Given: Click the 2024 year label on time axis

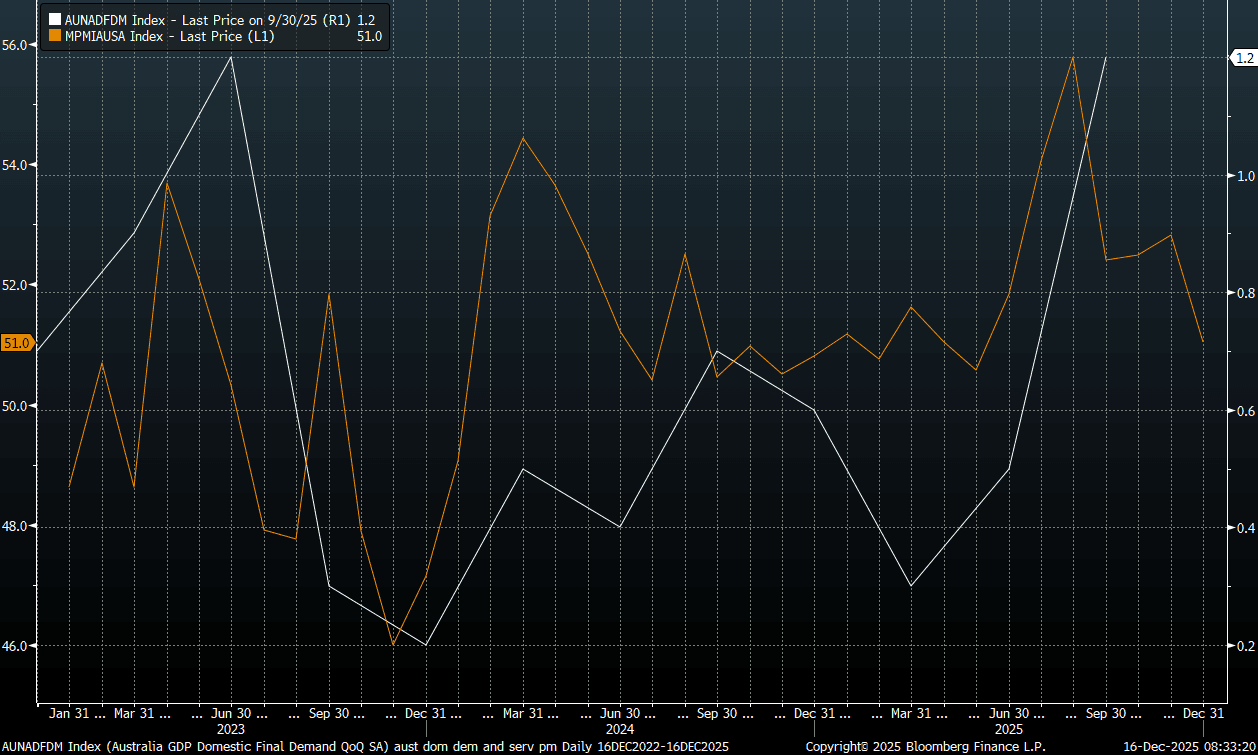Looking at the screenshot, I should coord(620,729).
